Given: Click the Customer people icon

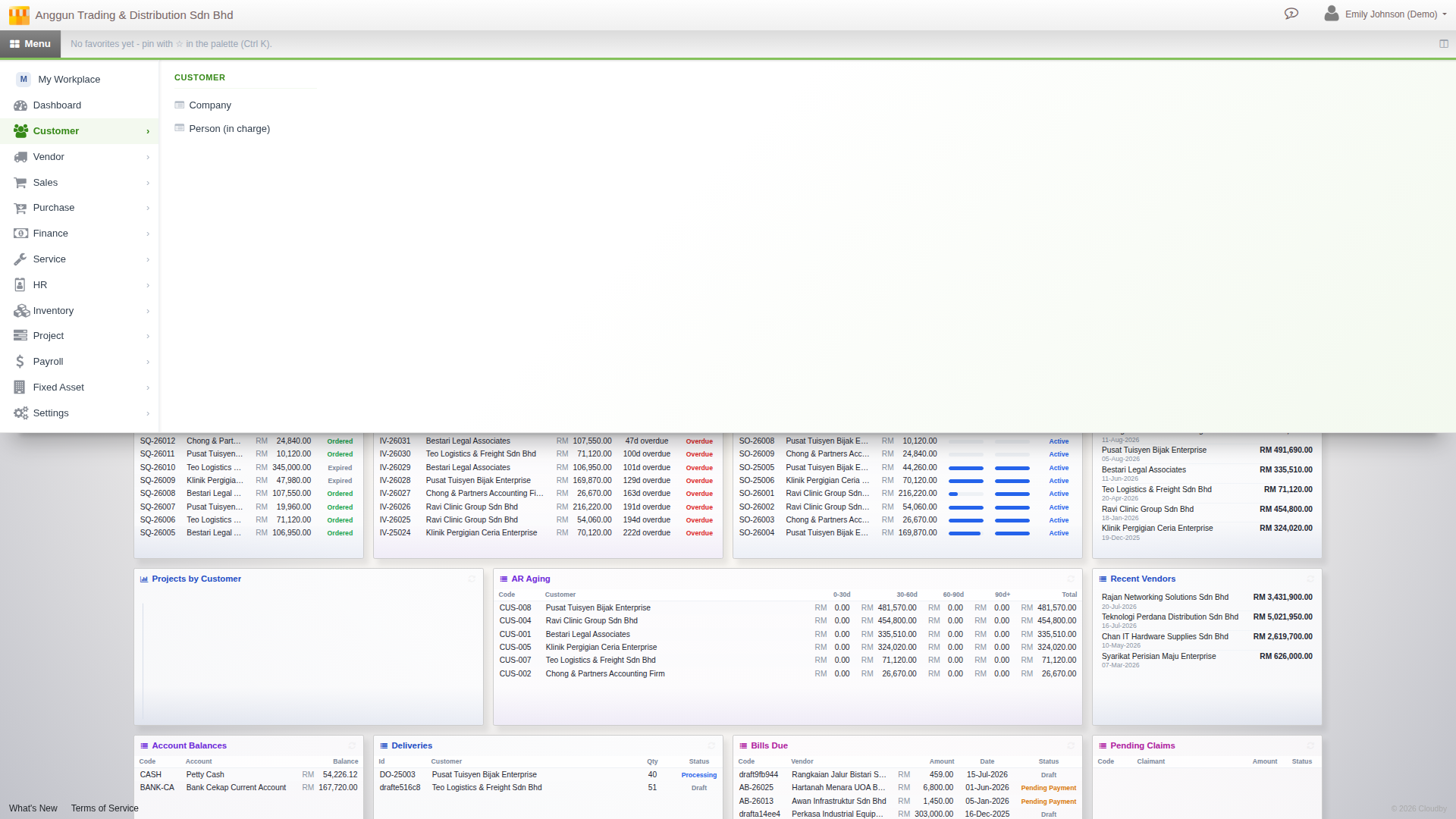Looking at the screenshot, I should (x=20, y=131).
